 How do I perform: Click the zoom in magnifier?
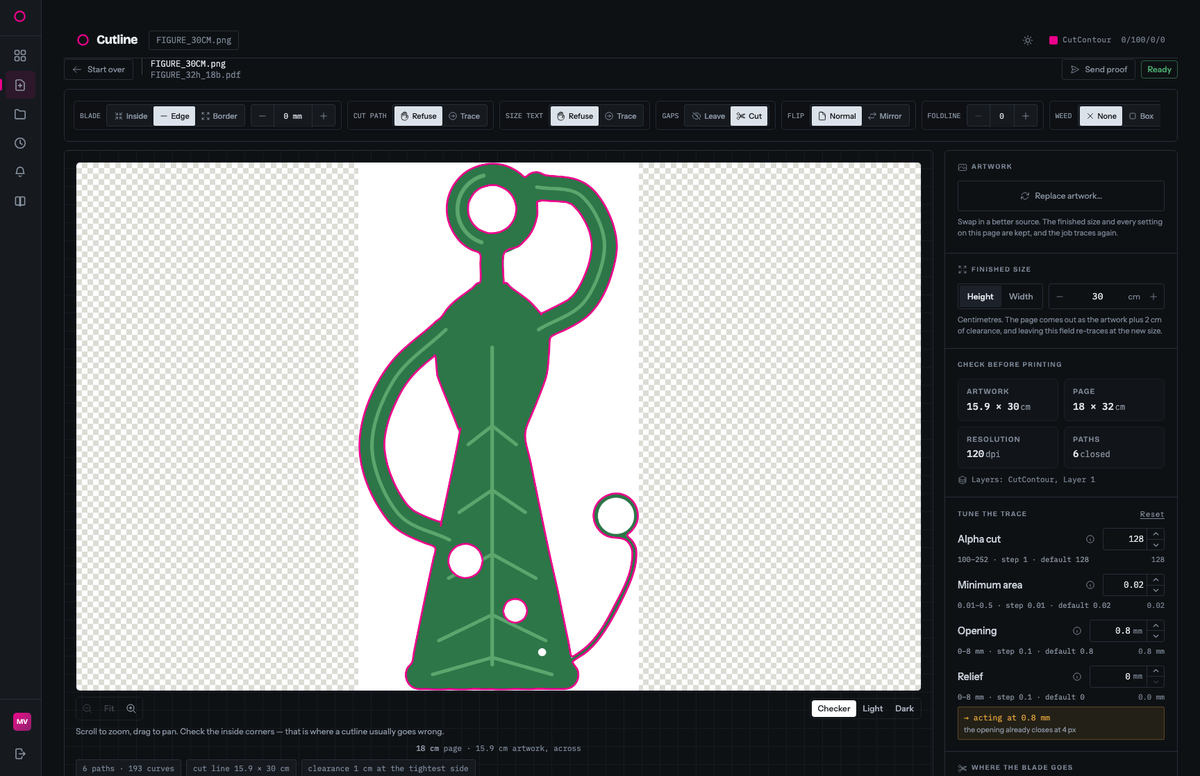pos(131,708)
